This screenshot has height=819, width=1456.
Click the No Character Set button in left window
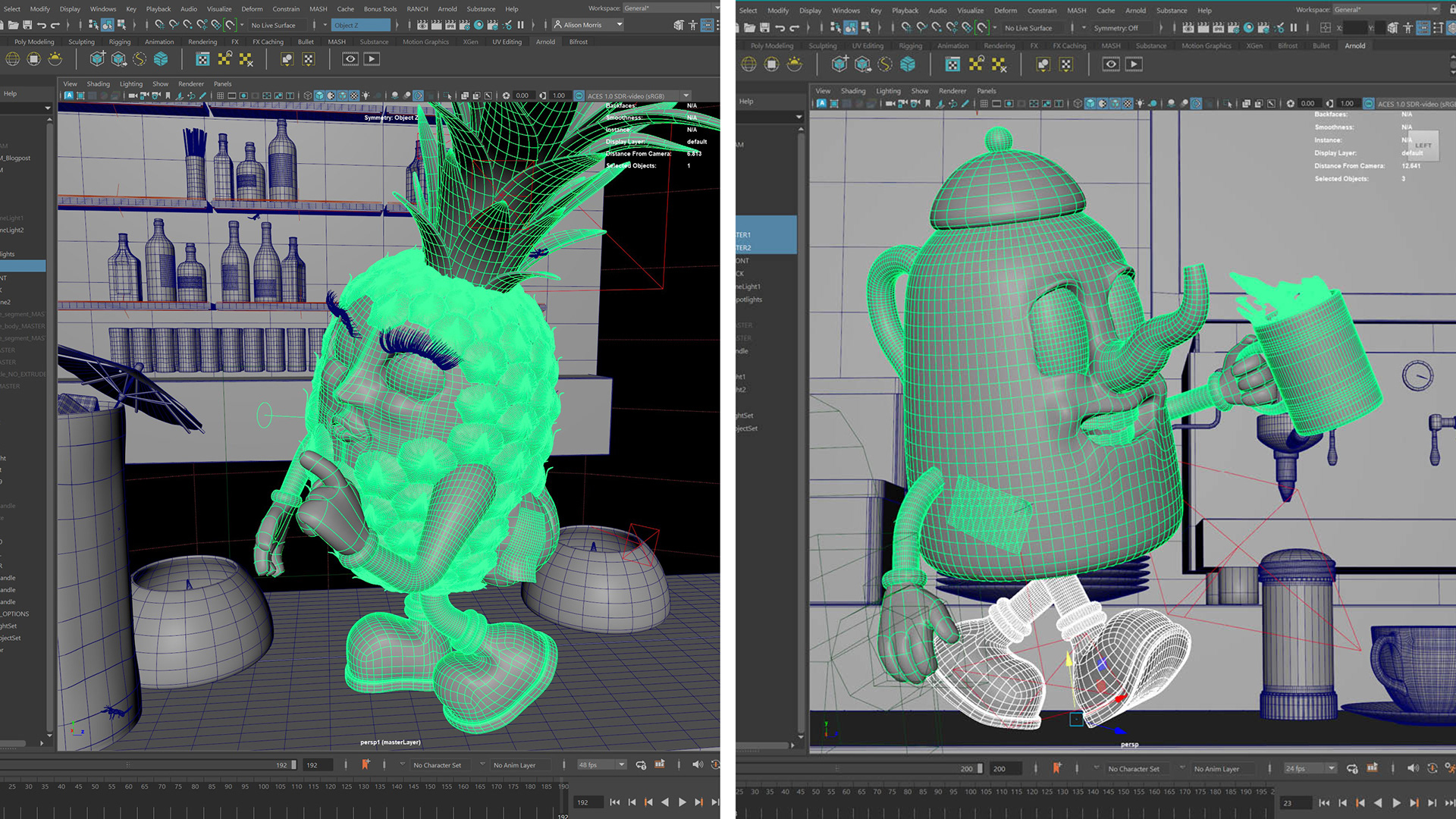(x=437, y=765)
